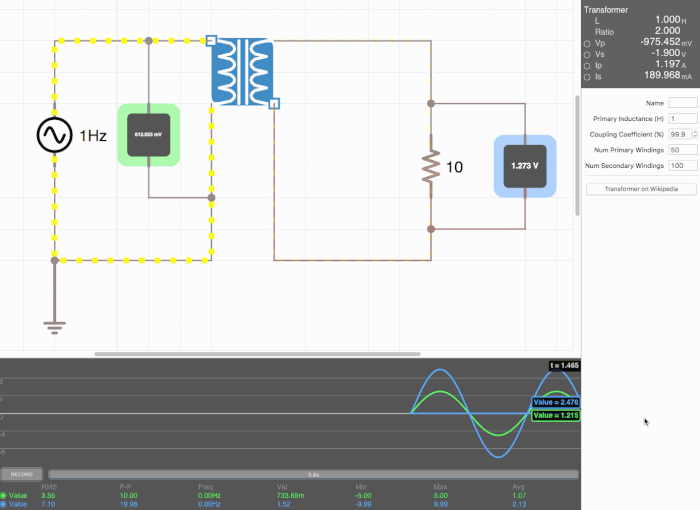The image size is (700, 510).
Task: Open Transformer on Wikipedia link
Action: [640, 188]
